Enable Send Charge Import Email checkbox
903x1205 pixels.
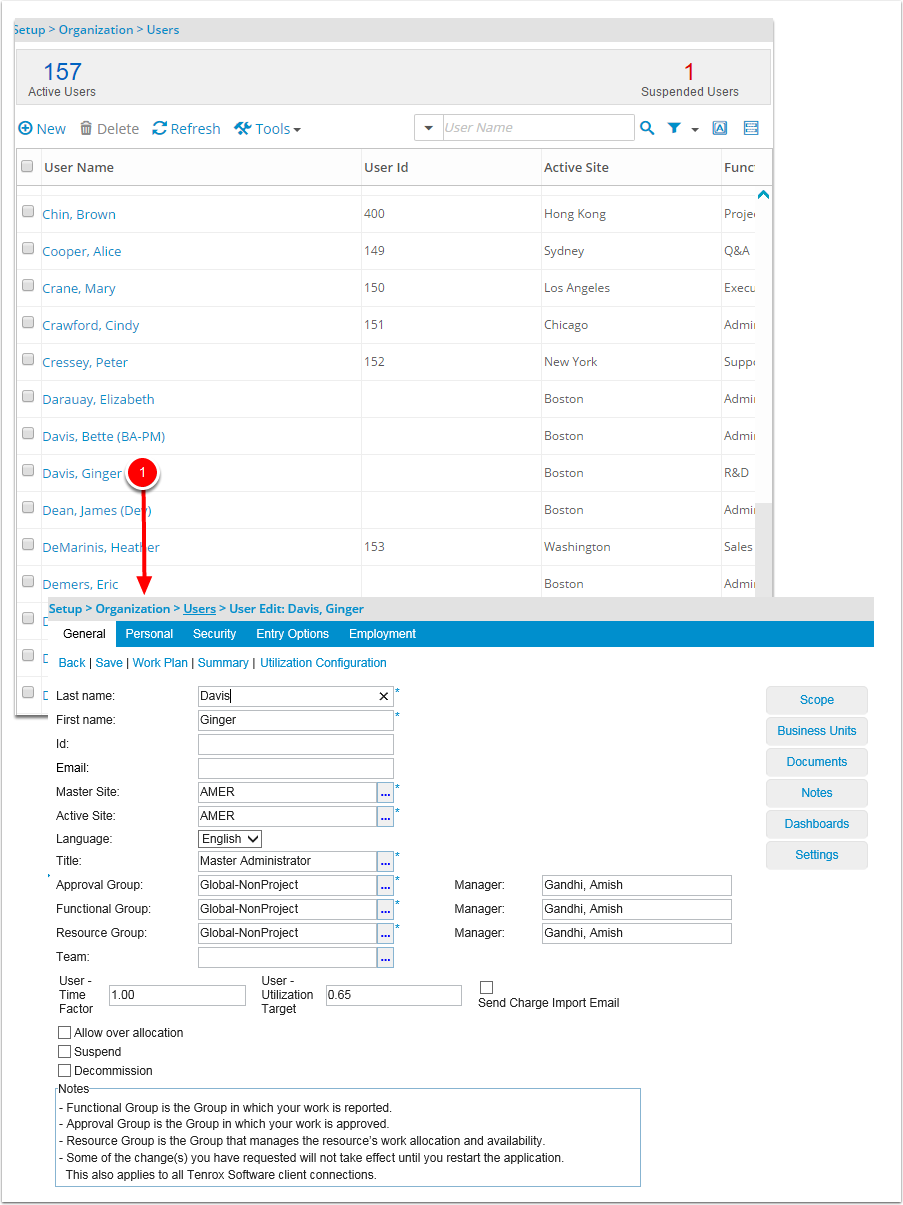coord(486,987)
